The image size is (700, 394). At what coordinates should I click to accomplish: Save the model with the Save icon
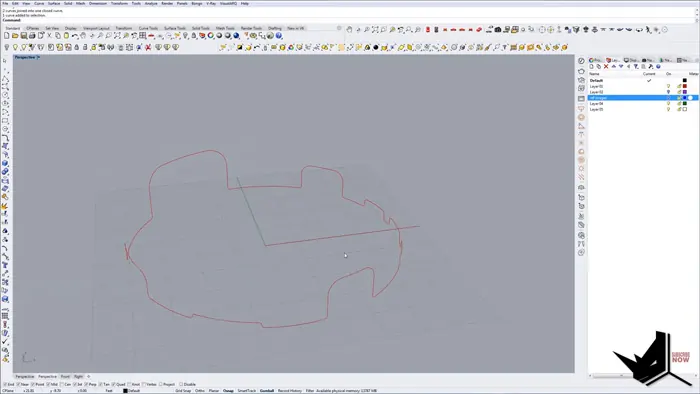coord(24,36)
